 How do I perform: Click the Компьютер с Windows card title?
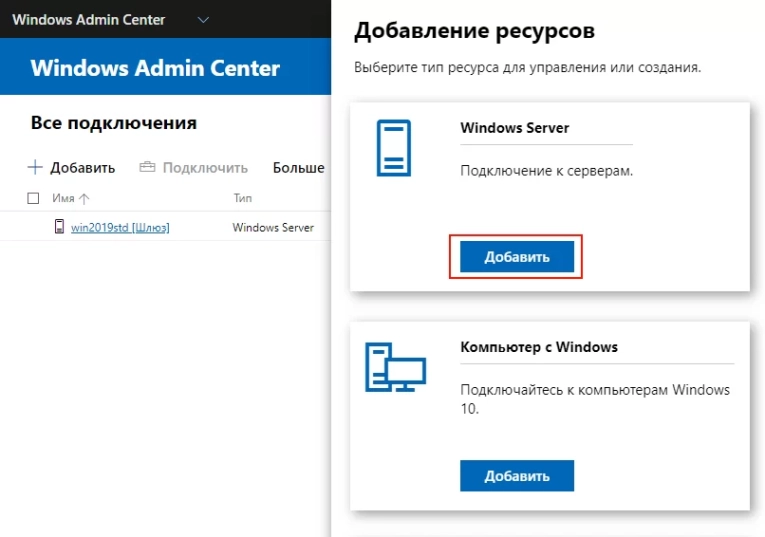pos(539,347)
